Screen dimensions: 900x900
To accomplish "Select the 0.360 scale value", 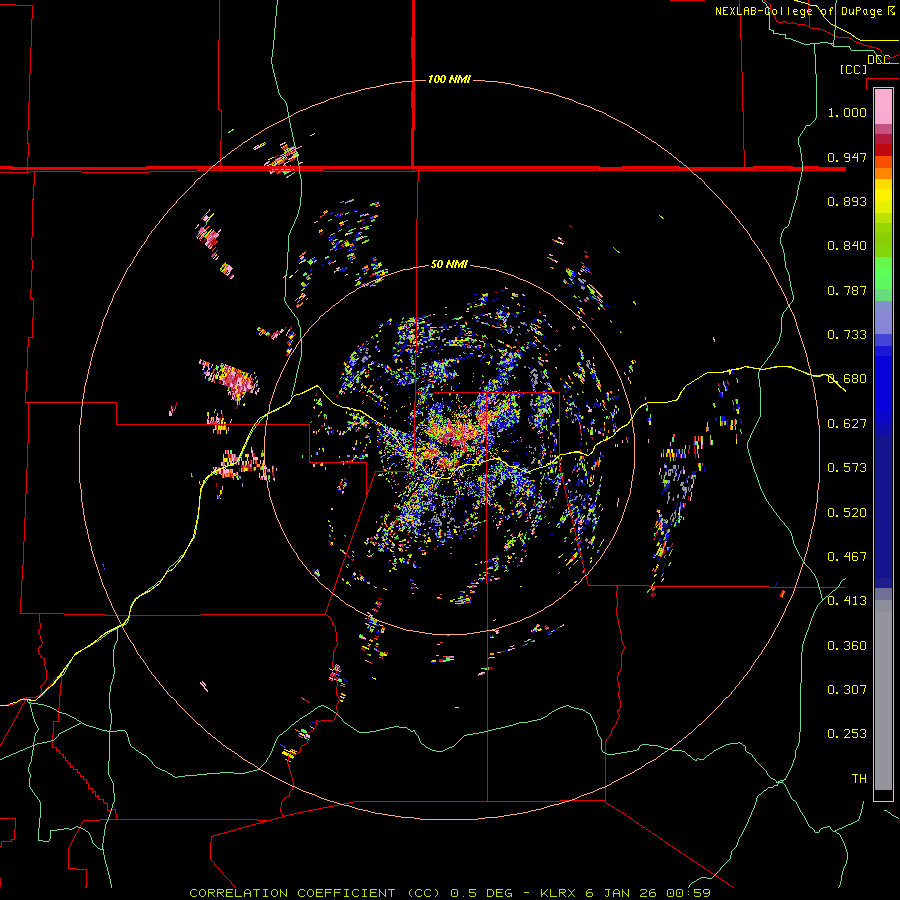I will pyautogui.click(x=847, y=646).
